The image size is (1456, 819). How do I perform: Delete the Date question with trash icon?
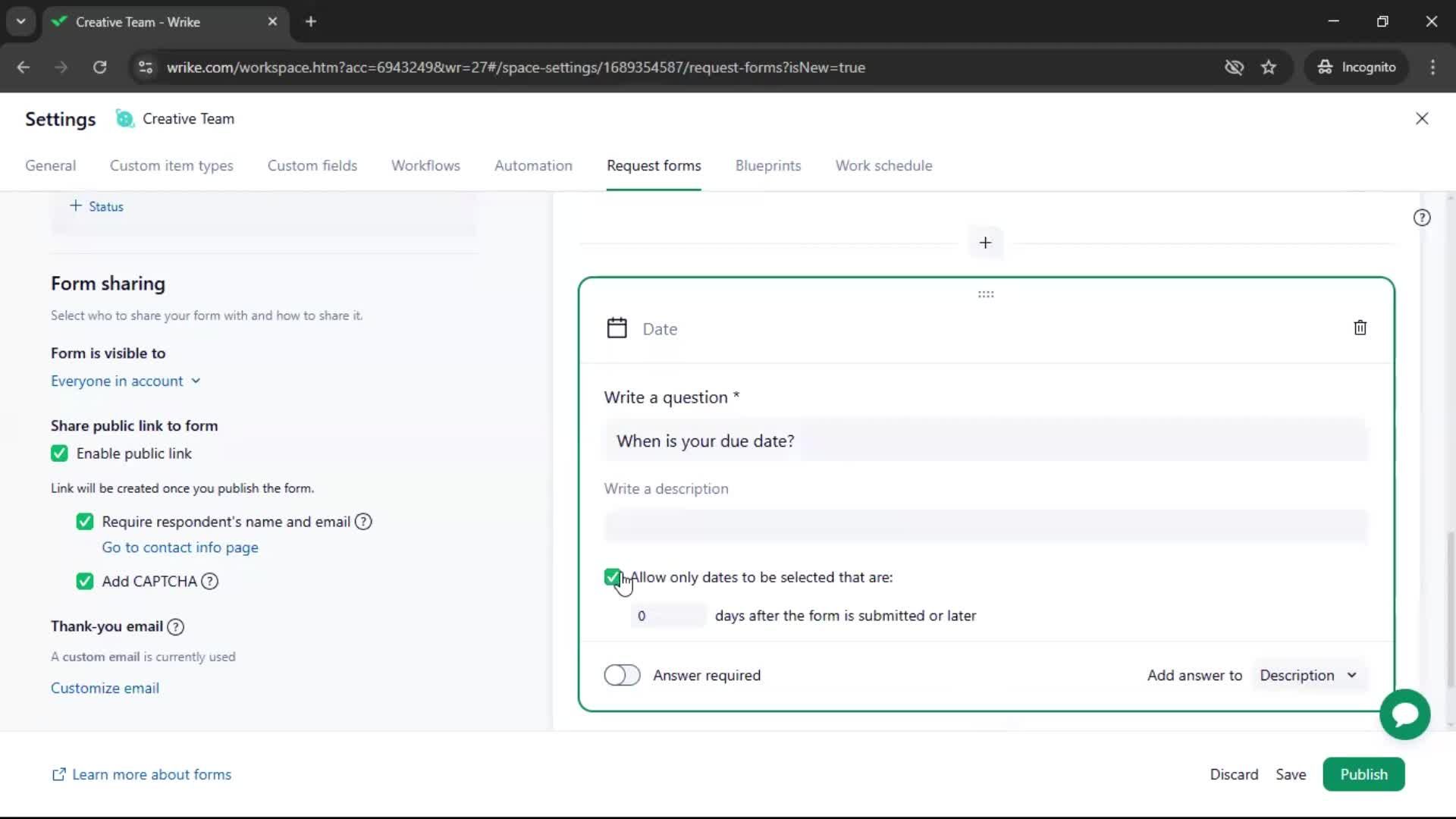pos(1360,328)
